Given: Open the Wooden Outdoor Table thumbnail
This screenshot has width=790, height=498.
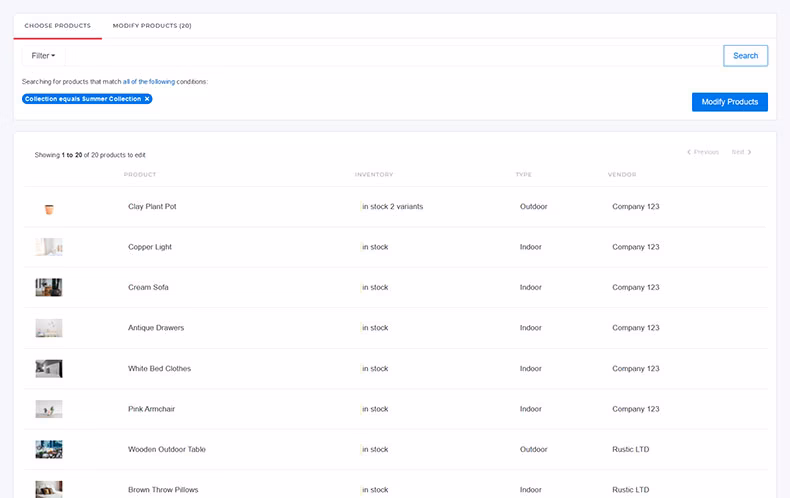Looking at the screenshot, I should click(49, 450).
